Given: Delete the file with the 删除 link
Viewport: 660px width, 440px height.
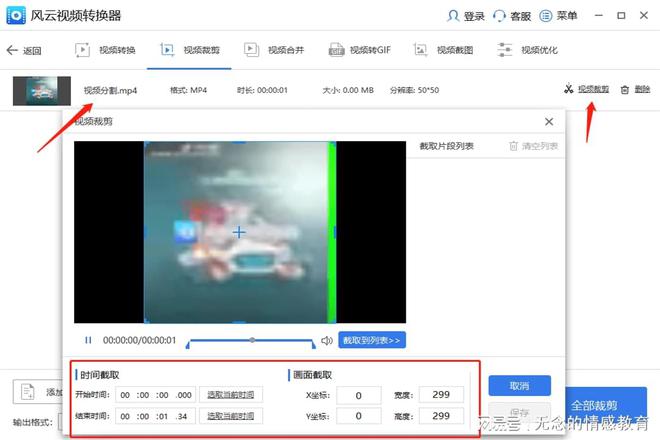Looking at the screenshot, I should pyautogui.click(x=636, y=89).
